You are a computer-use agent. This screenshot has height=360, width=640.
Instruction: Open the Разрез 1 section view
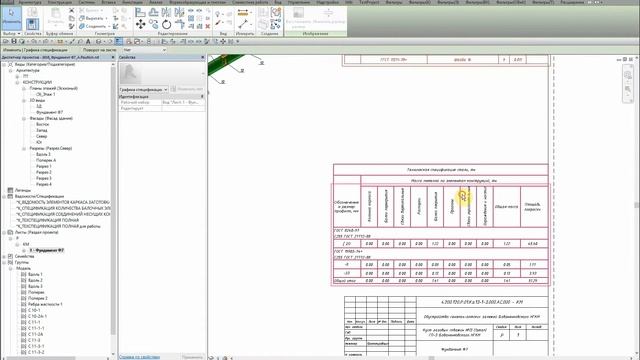tap(44, 166)
